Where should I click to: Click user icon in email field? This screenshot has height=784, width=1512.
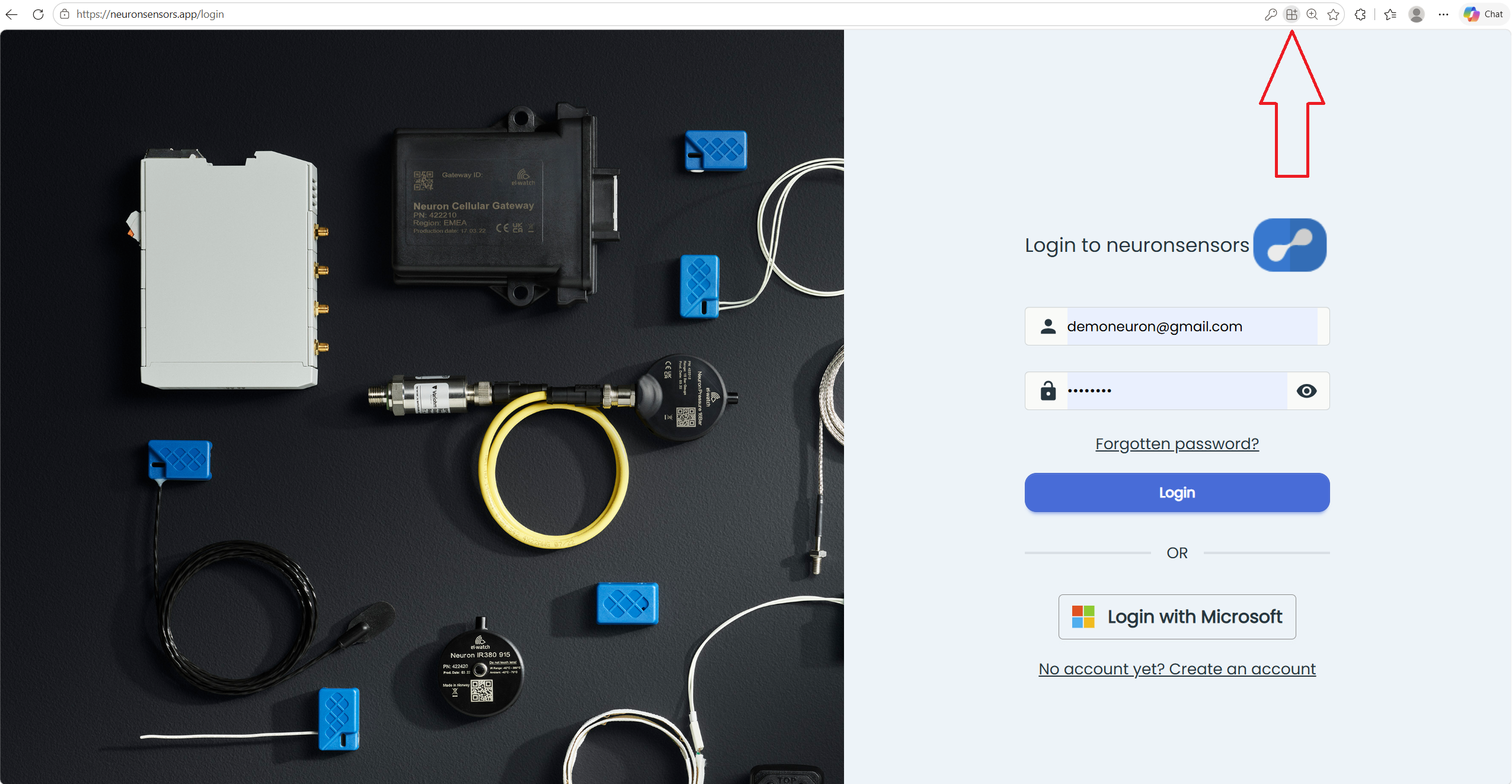click(x=1048, y=327)
